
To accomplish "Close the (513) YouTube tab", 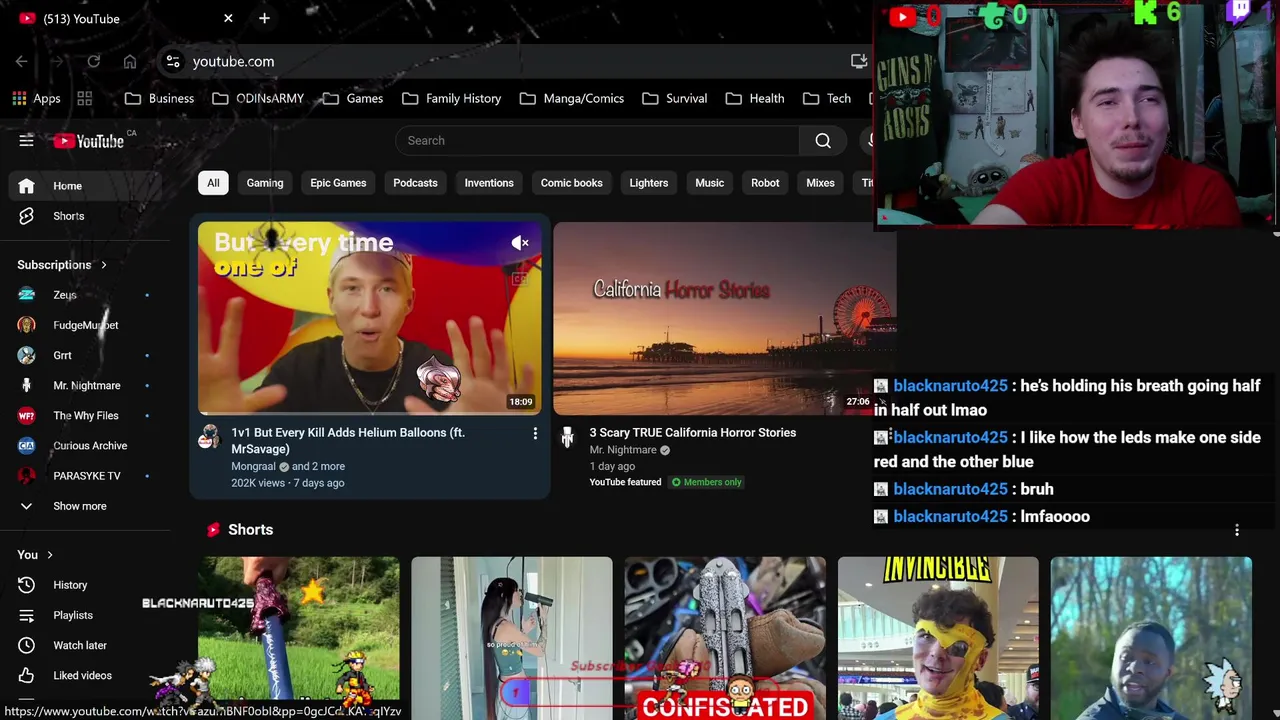I will (x=228, y=18).
